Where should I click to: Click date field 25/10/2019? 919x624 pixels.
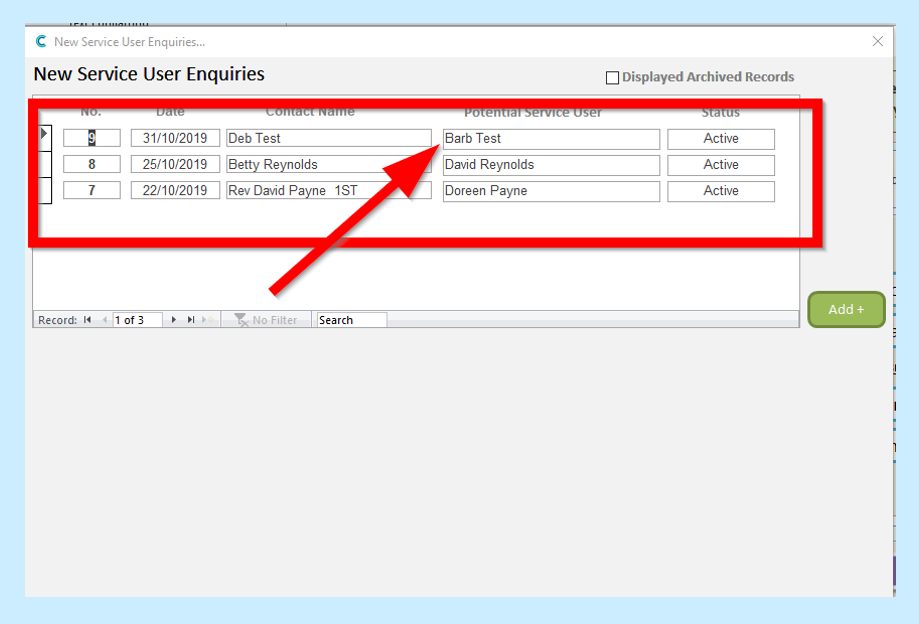pyautogui.click(x=175, y=165)
